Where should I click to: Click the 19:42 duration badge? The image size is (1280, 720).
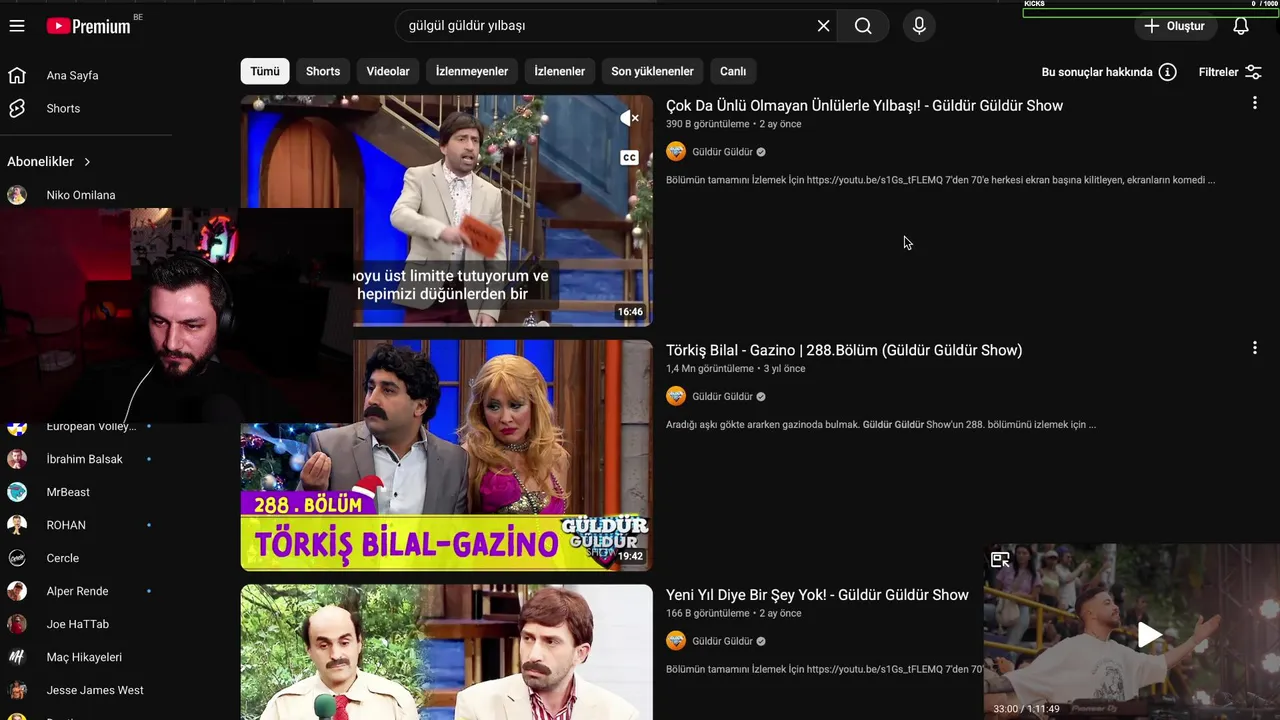tap(630, 556)
